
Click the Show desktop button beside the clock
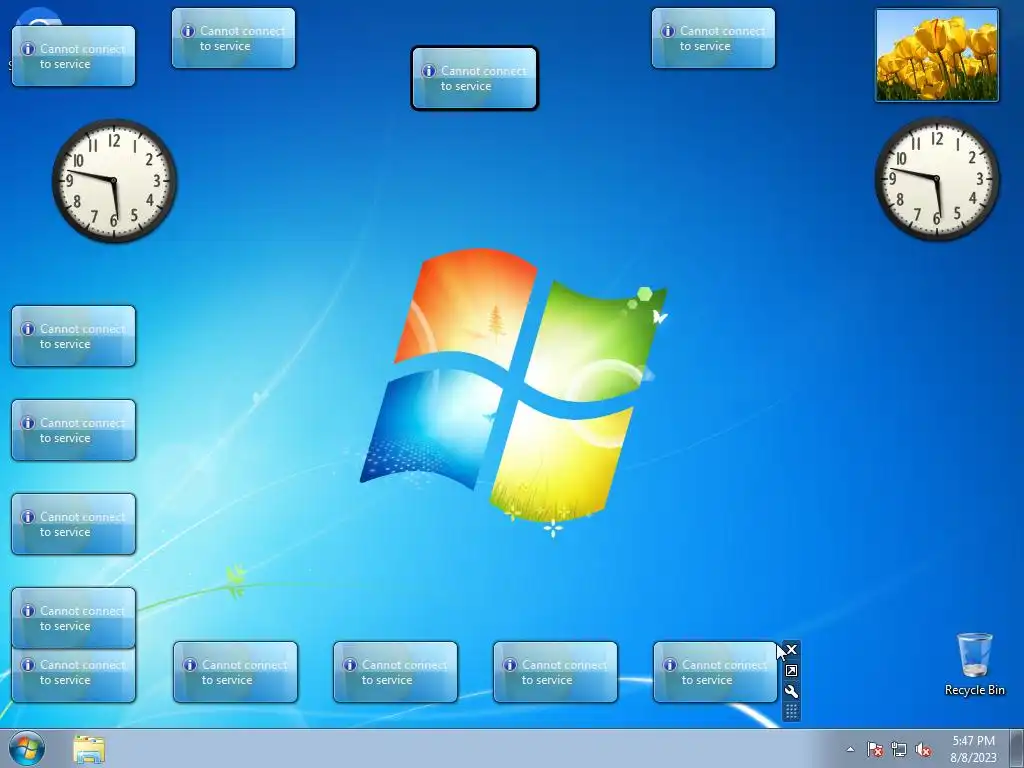(1017, 748)
